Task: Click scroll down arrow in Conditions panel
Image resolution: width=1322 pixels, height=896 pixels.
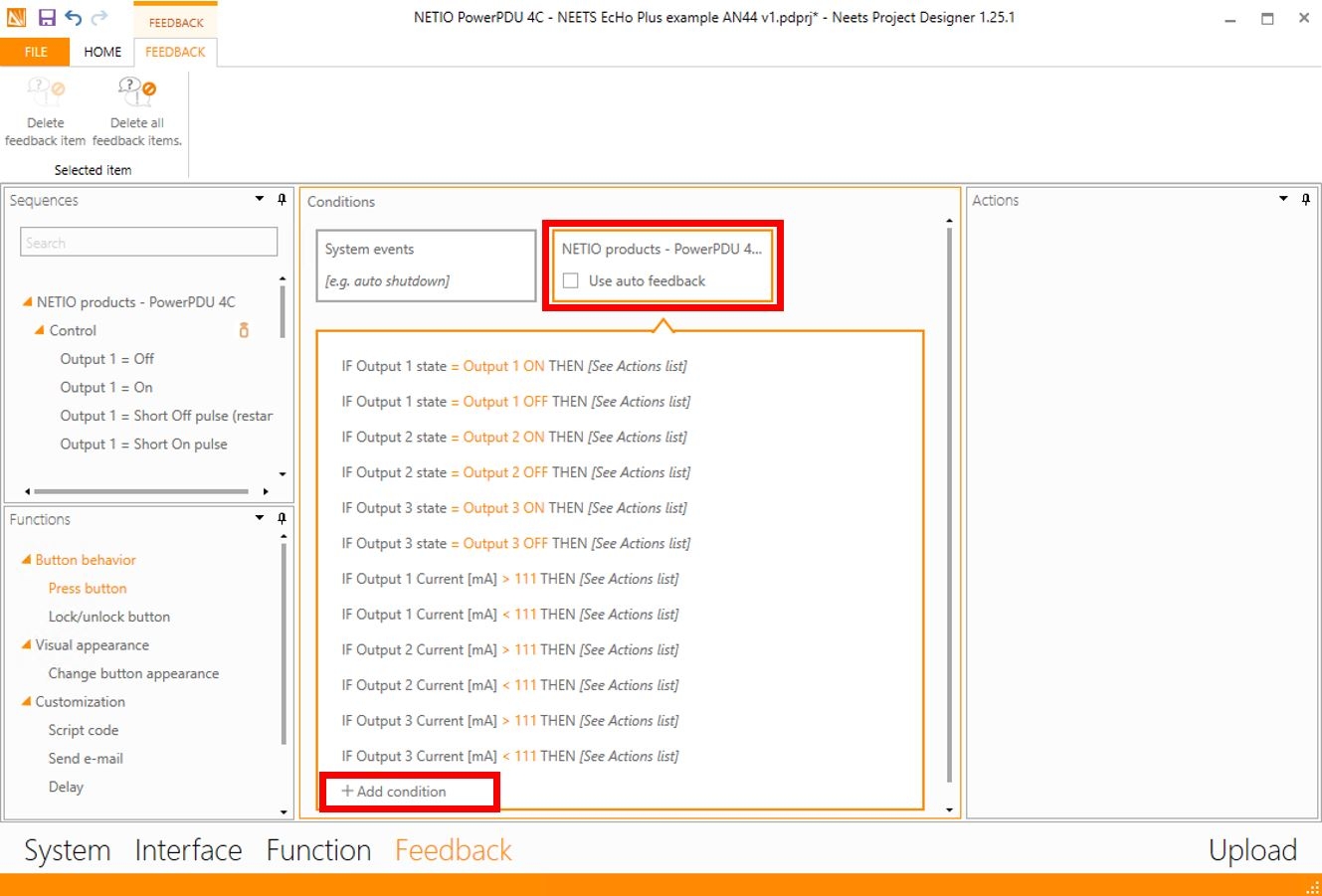Action: [x=950, y=810]
